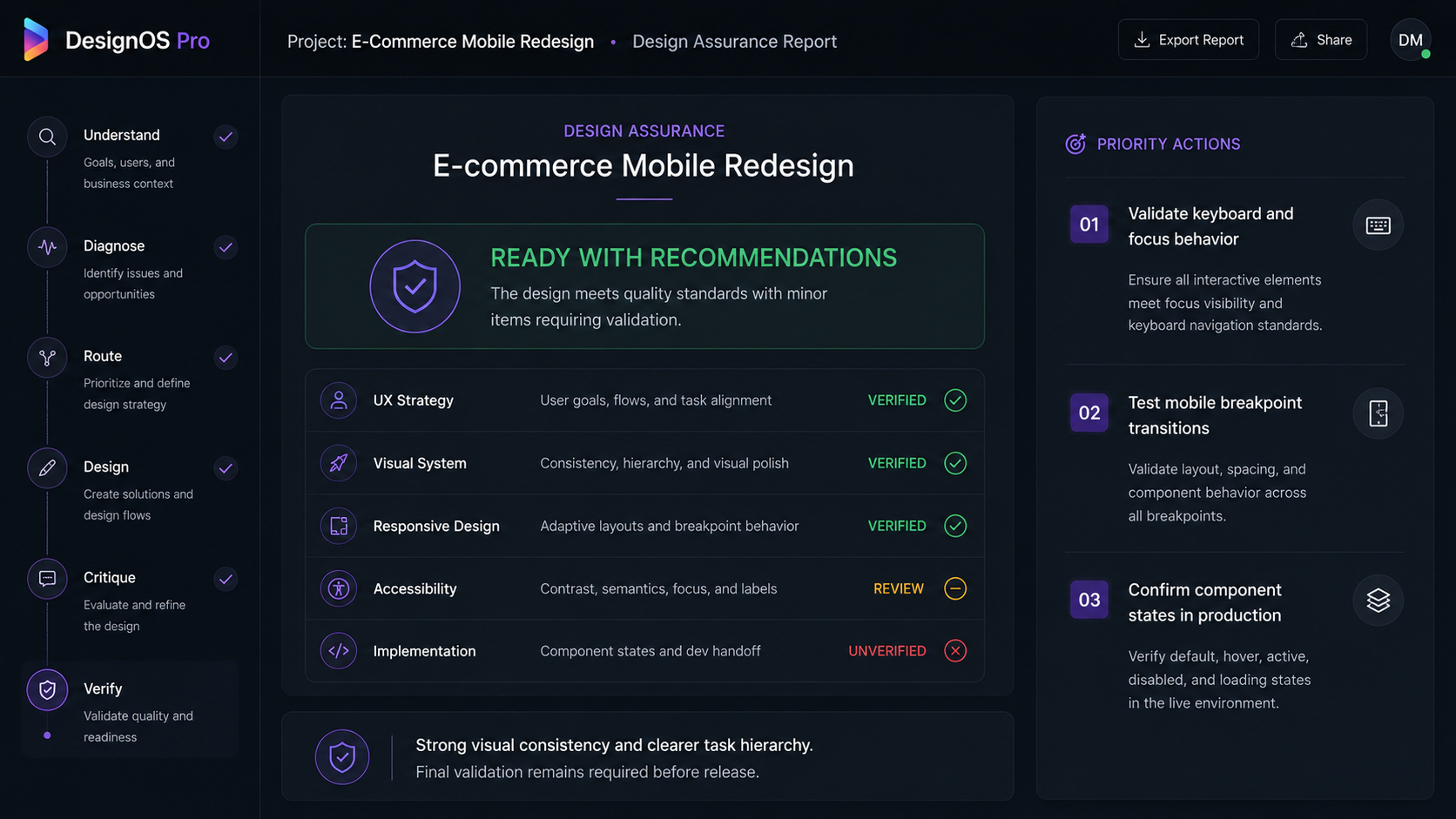Click the Critique step checkmark
Screen dimensions: 1456x819
226,579
